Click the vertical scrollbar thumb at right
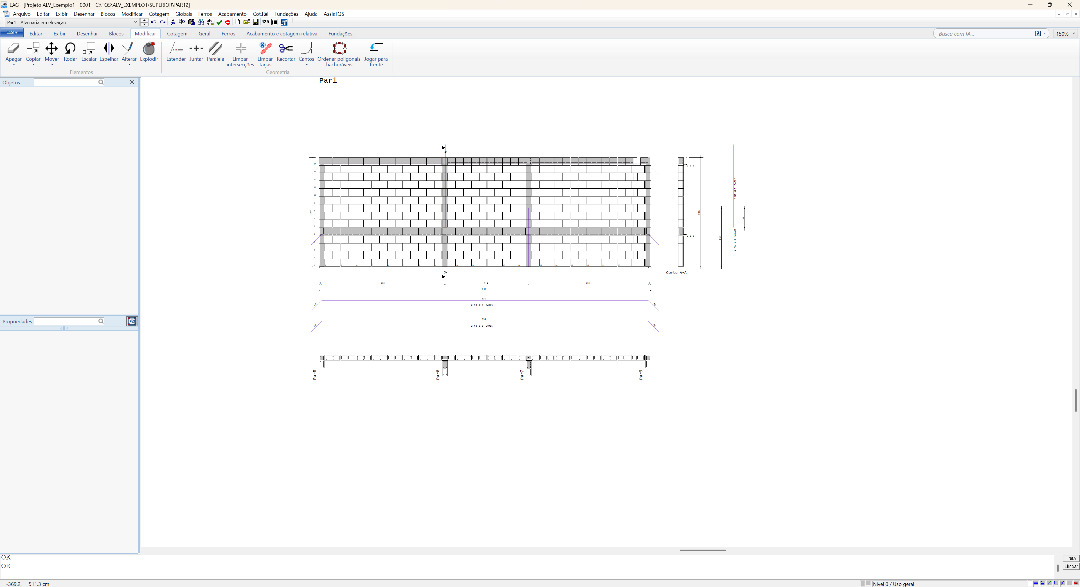This screenshot has height=587, width=1080. [x=1076, y=400]
